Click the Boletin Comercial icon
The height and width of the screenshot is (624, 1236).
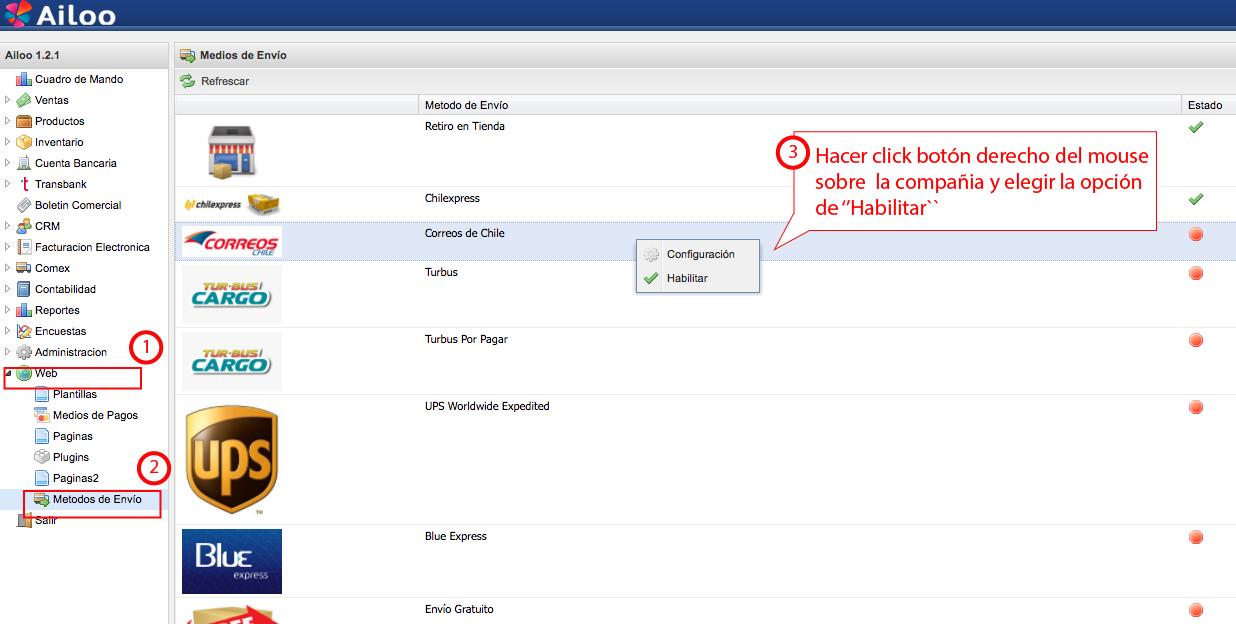pos(24,205)
